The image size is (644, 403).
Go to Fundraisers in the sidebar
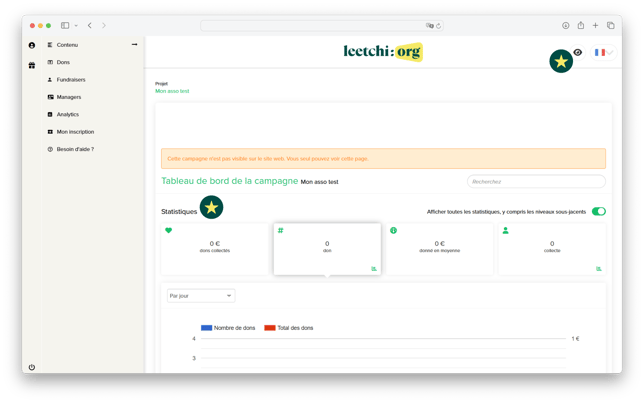[71, 80]
